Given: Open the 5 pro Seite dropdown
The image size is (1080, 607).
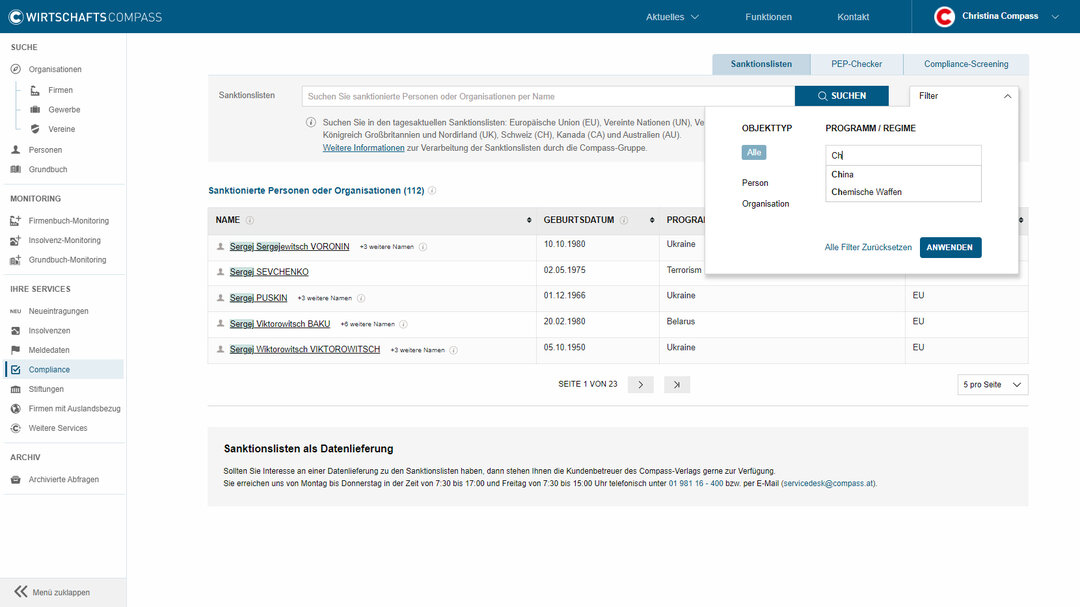Looking at the screenshot, I should point(992,385).
